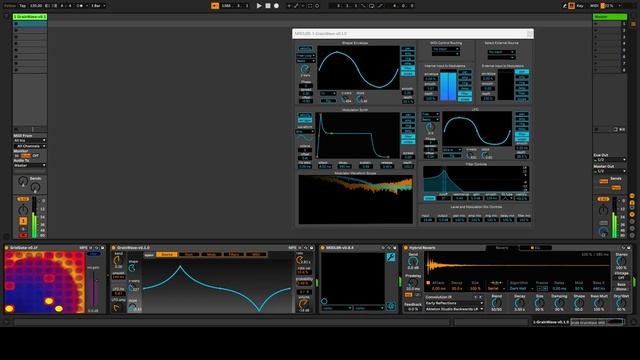The height and width of the screenshot is (360, 640).
Task: Select the fourth tab in GrainWave device
Action: point(234,255)
